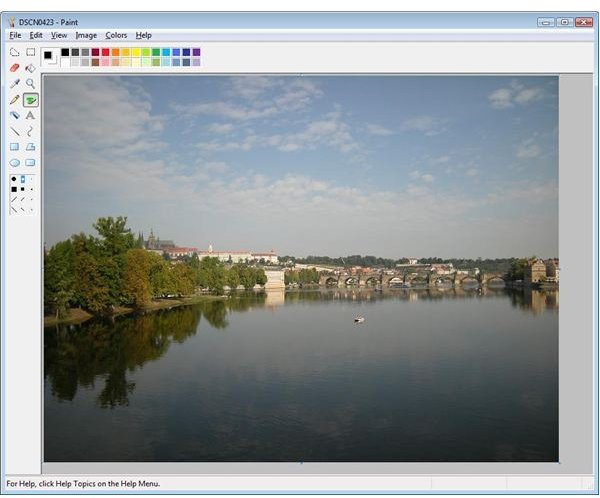The height and width of the screenshot is (498, 600).
Task: Pick the lavender swatch in bottom row
Action: 196,62
